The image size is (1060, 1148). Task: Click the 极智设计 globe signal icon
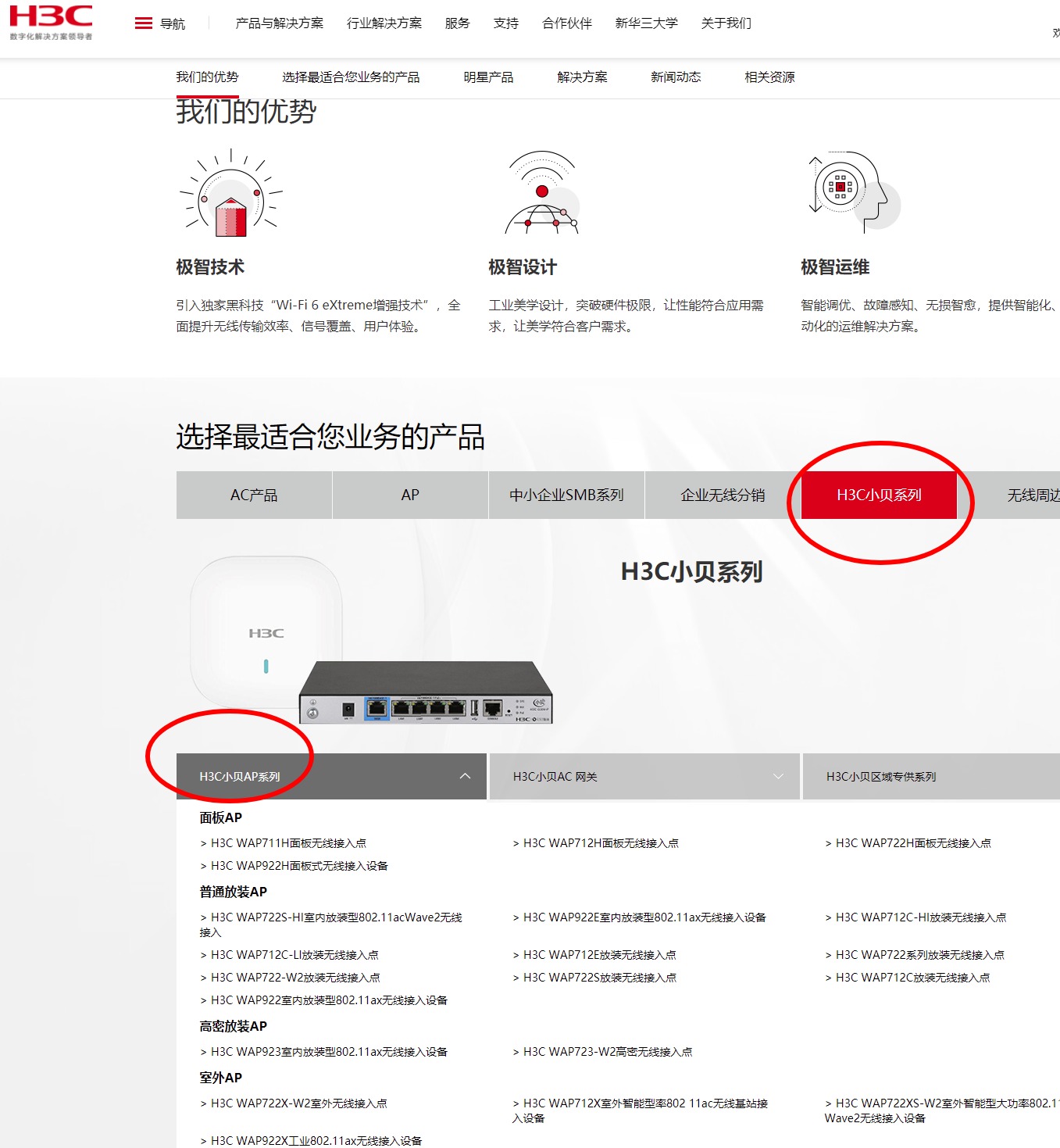[x=542, y=193]
